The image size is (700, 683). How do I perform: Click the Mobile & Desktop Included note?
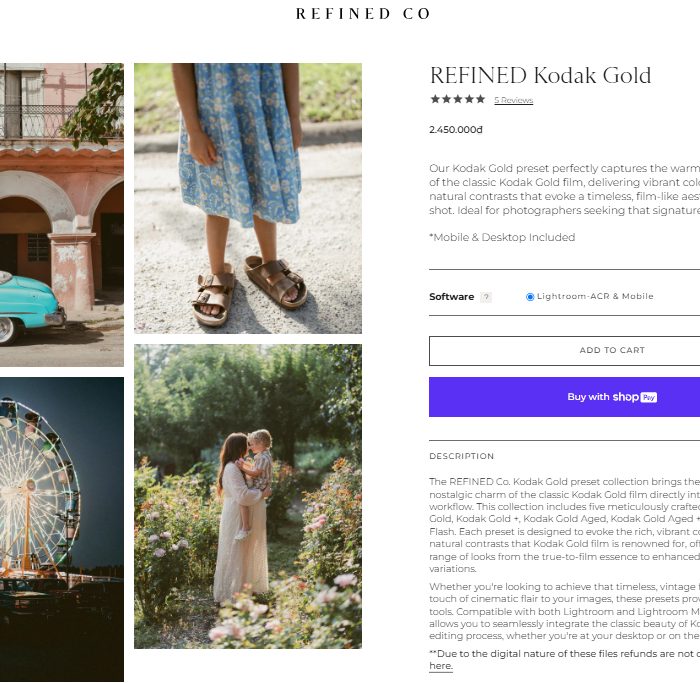tap(502, 237)
